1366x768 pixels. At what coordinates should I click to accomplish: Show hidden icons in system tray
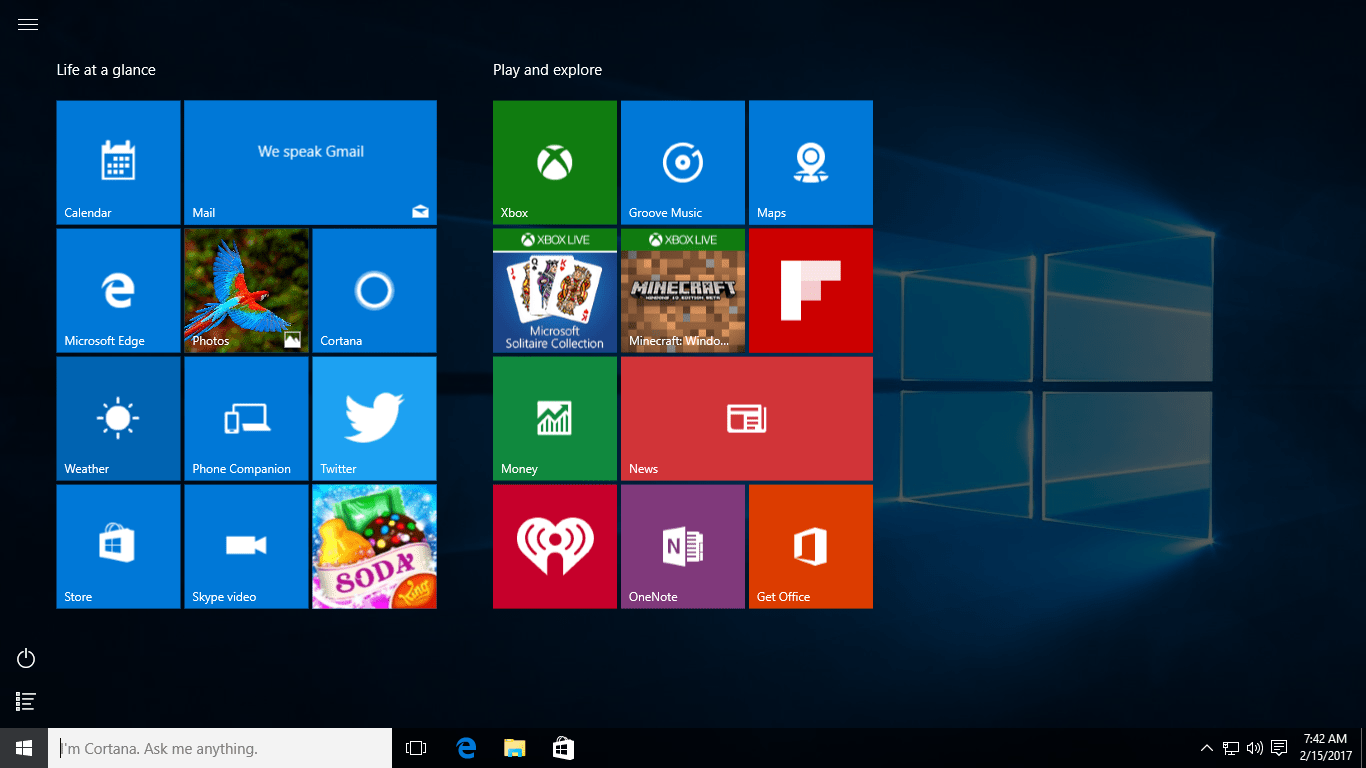1206,747
